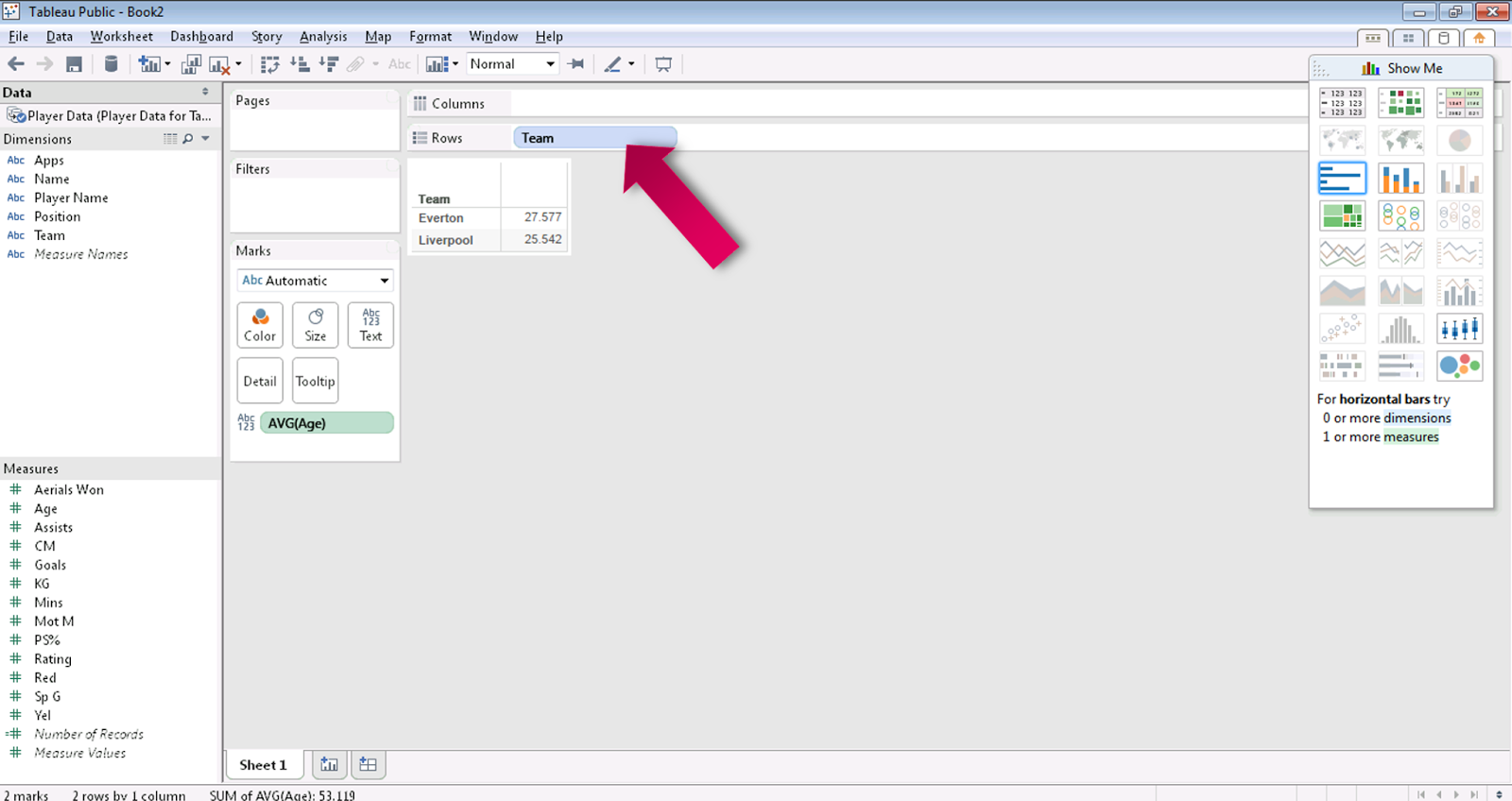Click the Presentation Mode icon
1512x801 pixels.
tap(663, 64)
